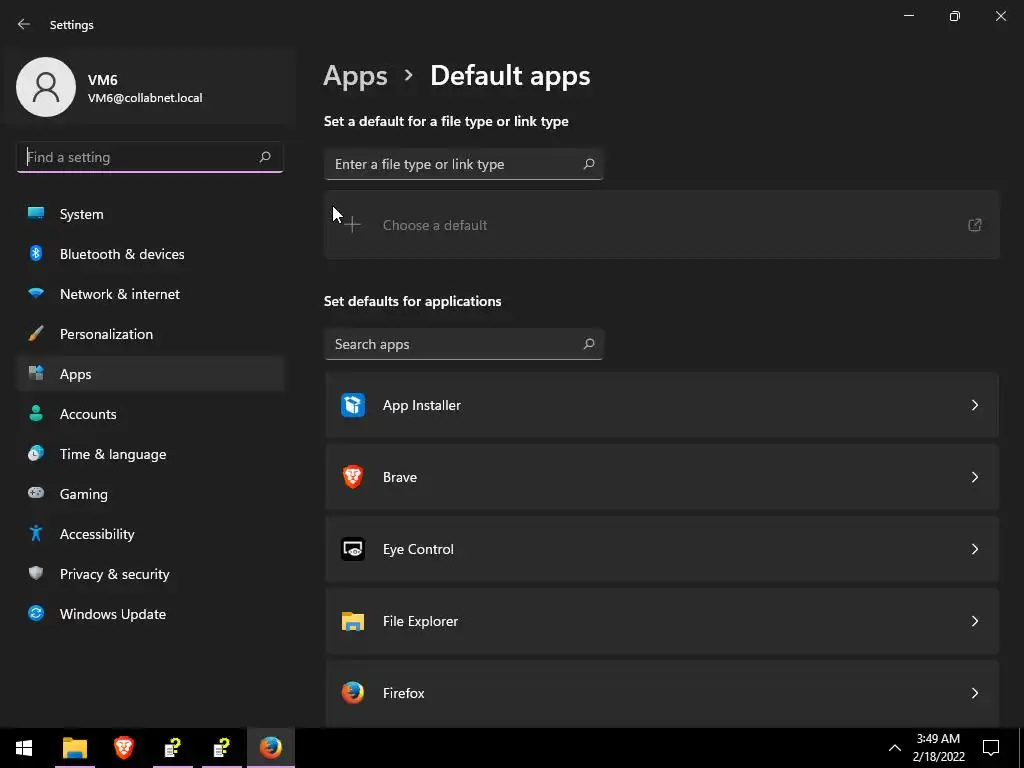This screenshot has height=768, width=1024.
Task: Click the Windows Update sync icon
Action: coord(36,613)
